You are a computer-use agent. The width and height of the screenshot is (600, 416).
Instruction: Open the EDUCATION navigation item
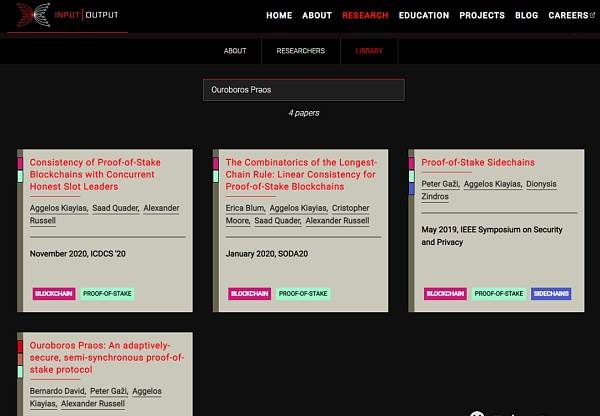[424, 15]
